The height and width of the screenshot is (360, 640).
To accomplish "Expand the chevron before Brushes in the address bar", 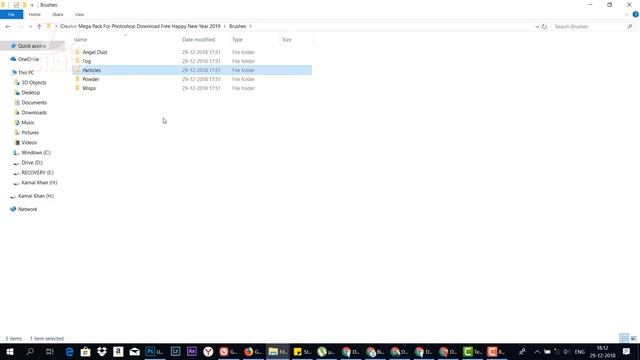I will [224, 26].
